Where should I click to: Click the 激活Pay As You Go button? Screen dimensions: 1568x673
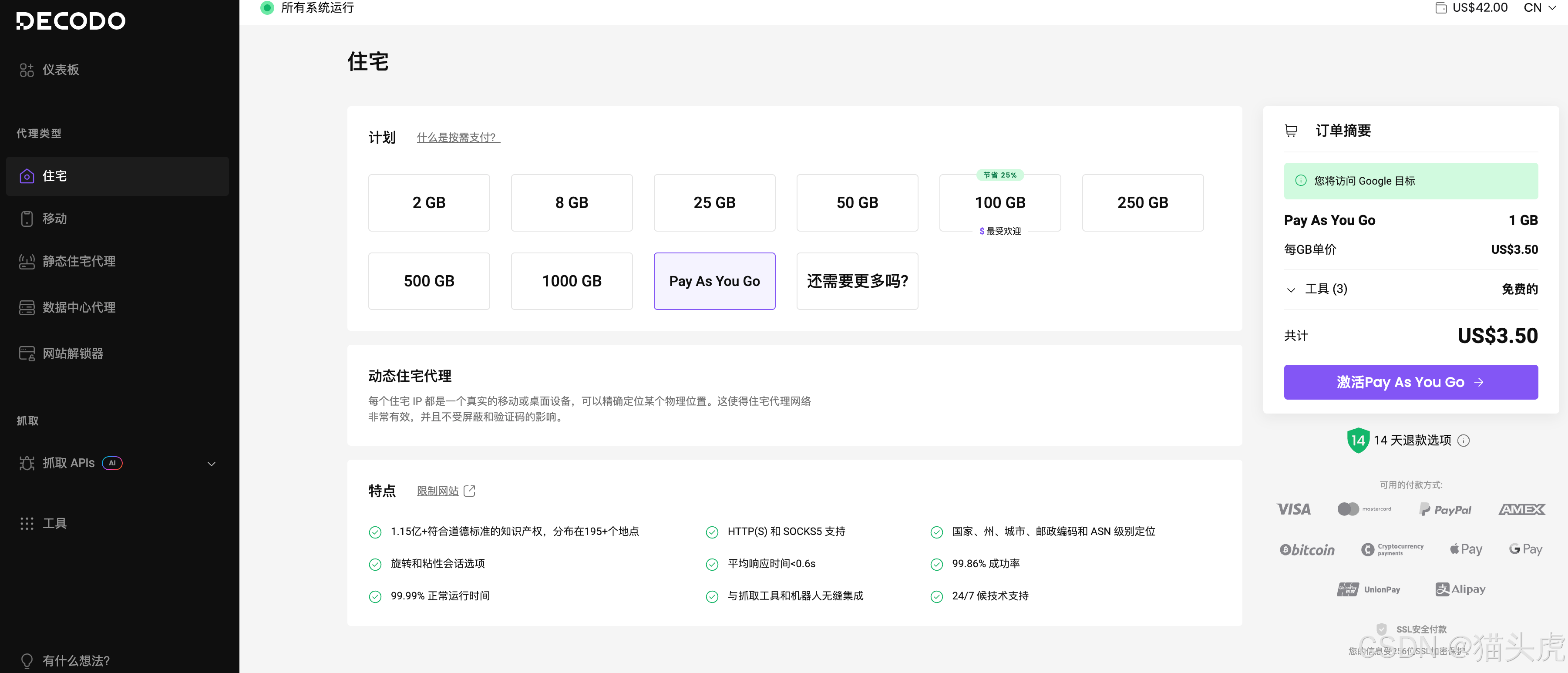(x=1410, y=381)
